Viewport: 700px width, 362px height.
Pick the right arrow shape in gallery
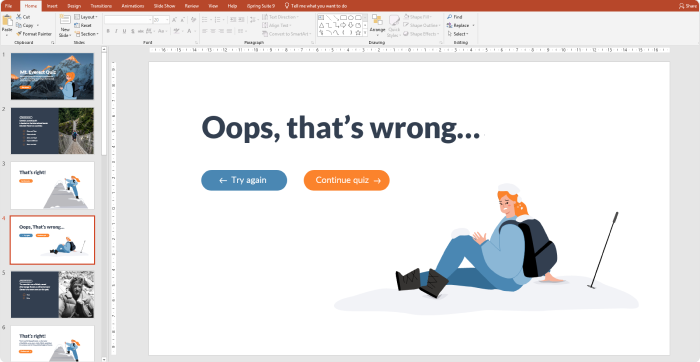343,25
